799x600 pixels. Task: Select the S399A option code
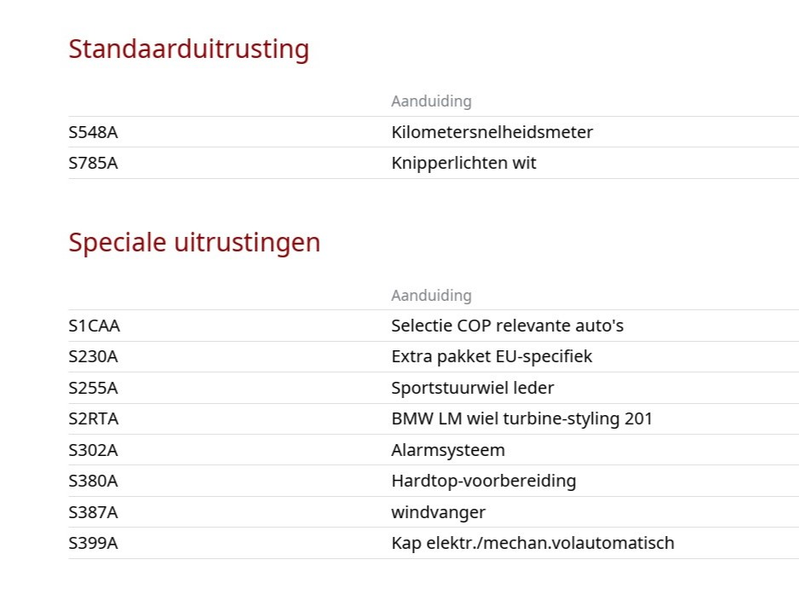(93, 543)
